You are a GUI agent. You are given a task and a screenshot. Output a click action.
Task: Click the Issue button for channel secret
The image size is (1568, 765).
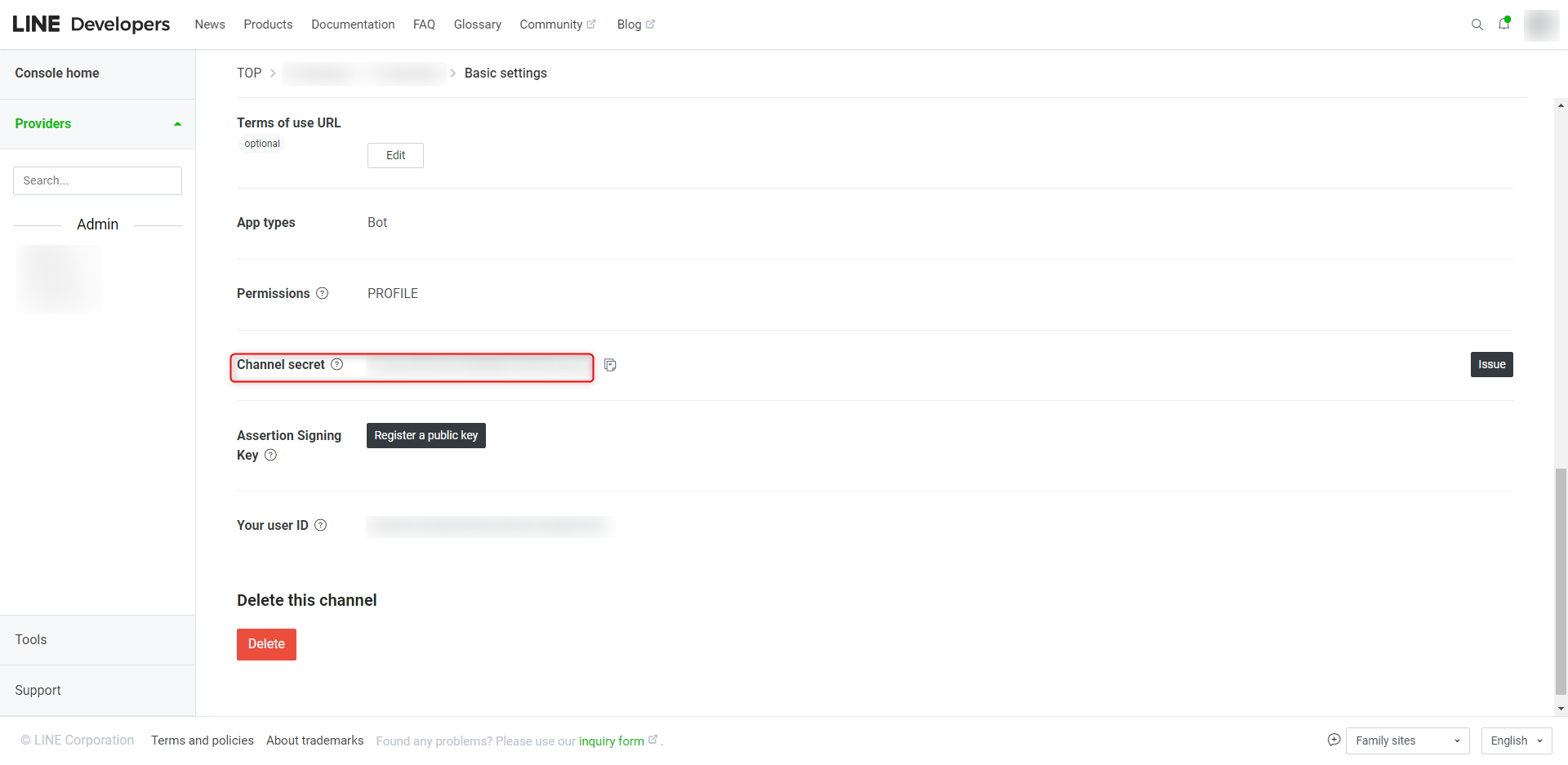(x=1491, y=364)
